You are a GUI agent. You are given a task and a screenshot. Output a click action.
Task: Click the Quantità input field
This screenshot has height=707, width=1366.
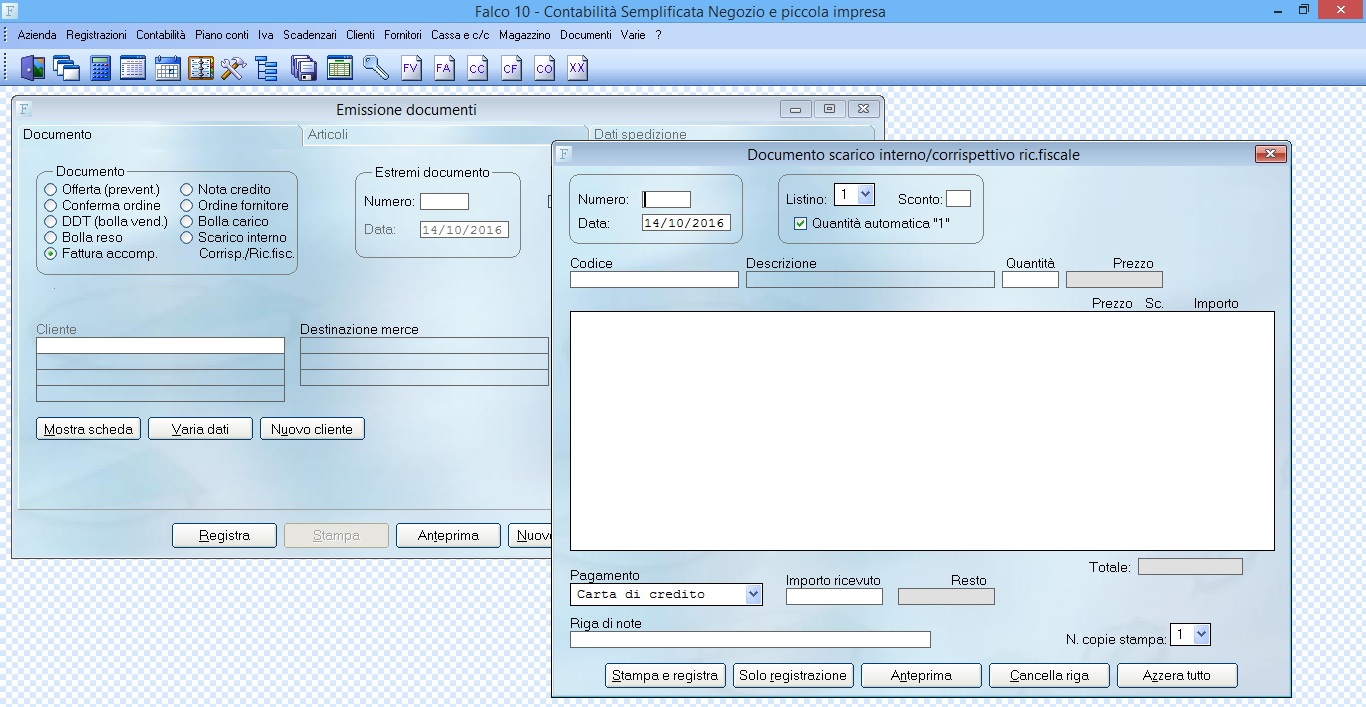point(1030,280)
